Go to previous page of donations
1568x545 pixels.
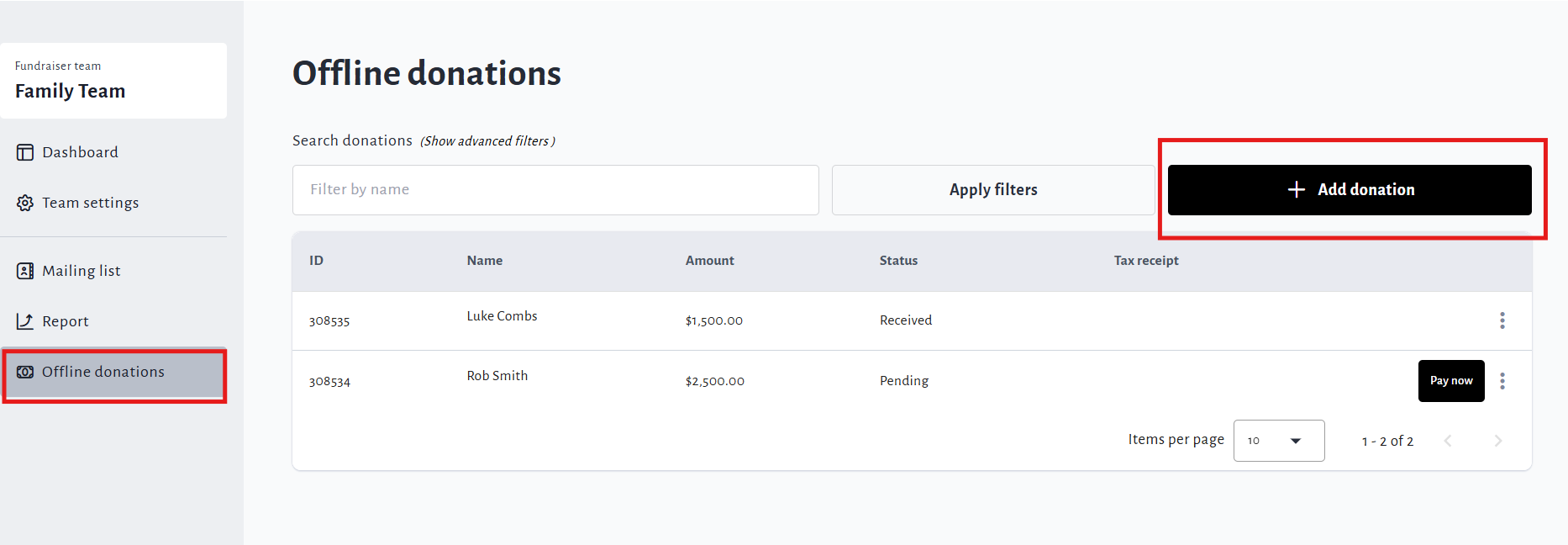pyautogui.click(x=1447, y=441)
